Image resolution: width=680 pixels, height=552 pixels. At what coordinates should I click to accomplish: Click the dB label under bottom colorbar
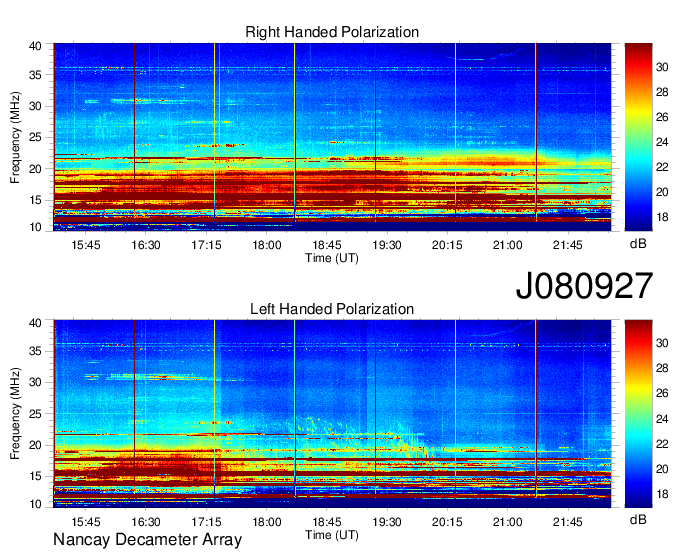tap(638, 519)
